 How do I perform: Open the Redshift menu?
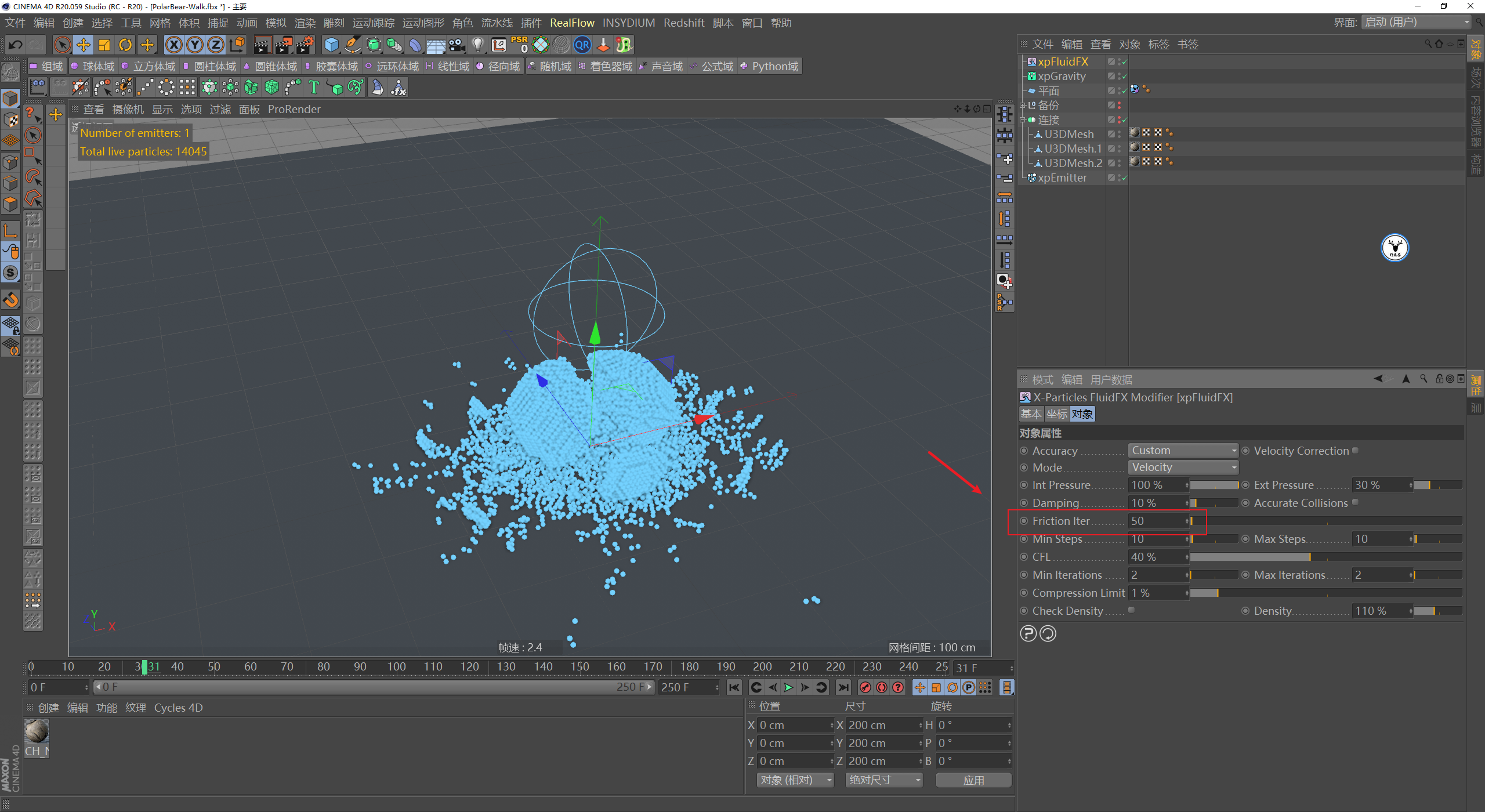coord(684,23)
